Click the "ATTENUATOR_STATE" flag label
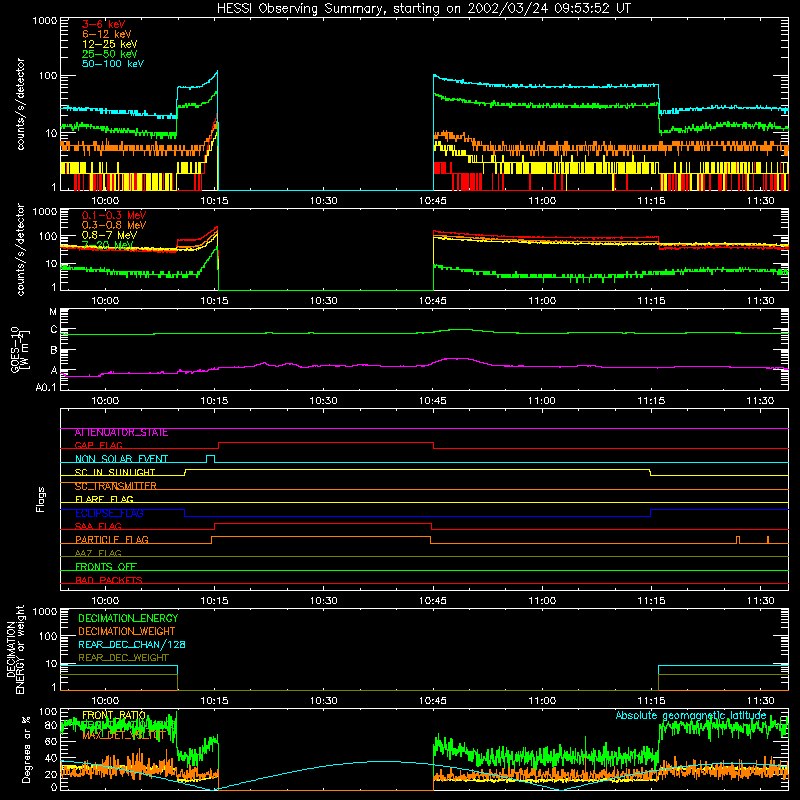 click(121, 433)
